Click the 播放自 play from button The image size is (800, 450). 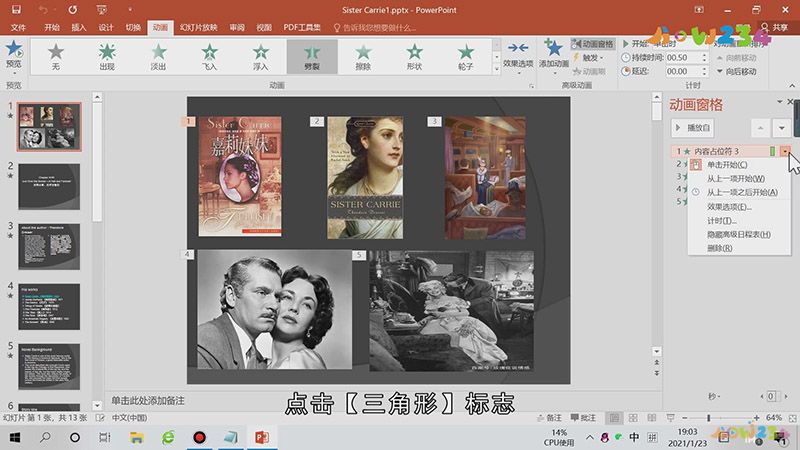(692, 128)
